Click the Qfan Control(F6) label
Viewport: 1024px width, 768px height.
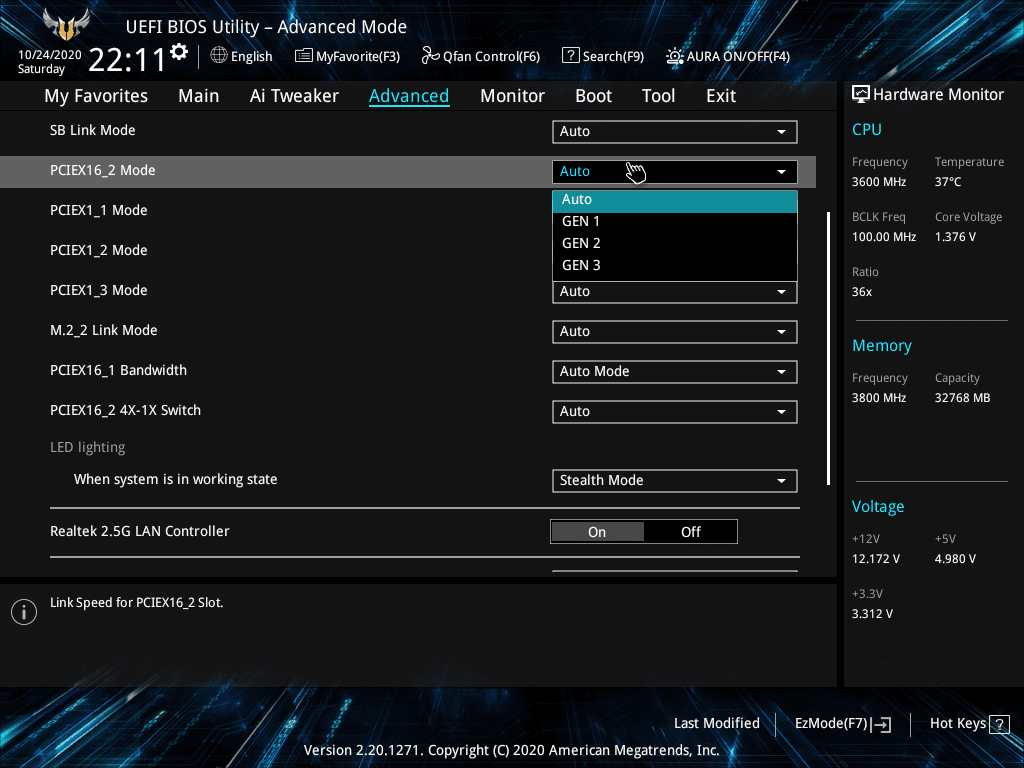pyautogui.click(x=491, y=56)
